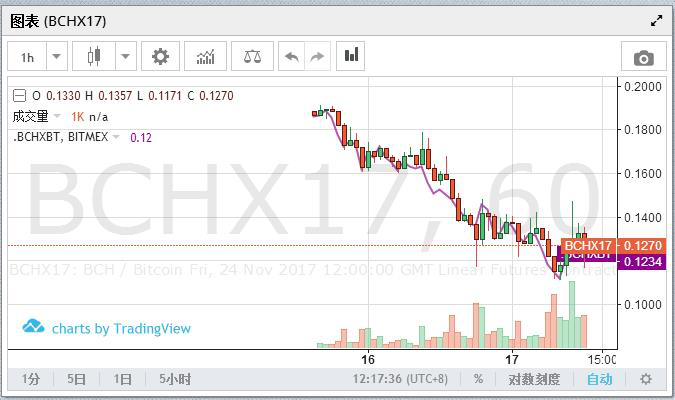The width and height of the screenshot is (675, 400).
Task: Redo the chart action
Action: point(317,56)
